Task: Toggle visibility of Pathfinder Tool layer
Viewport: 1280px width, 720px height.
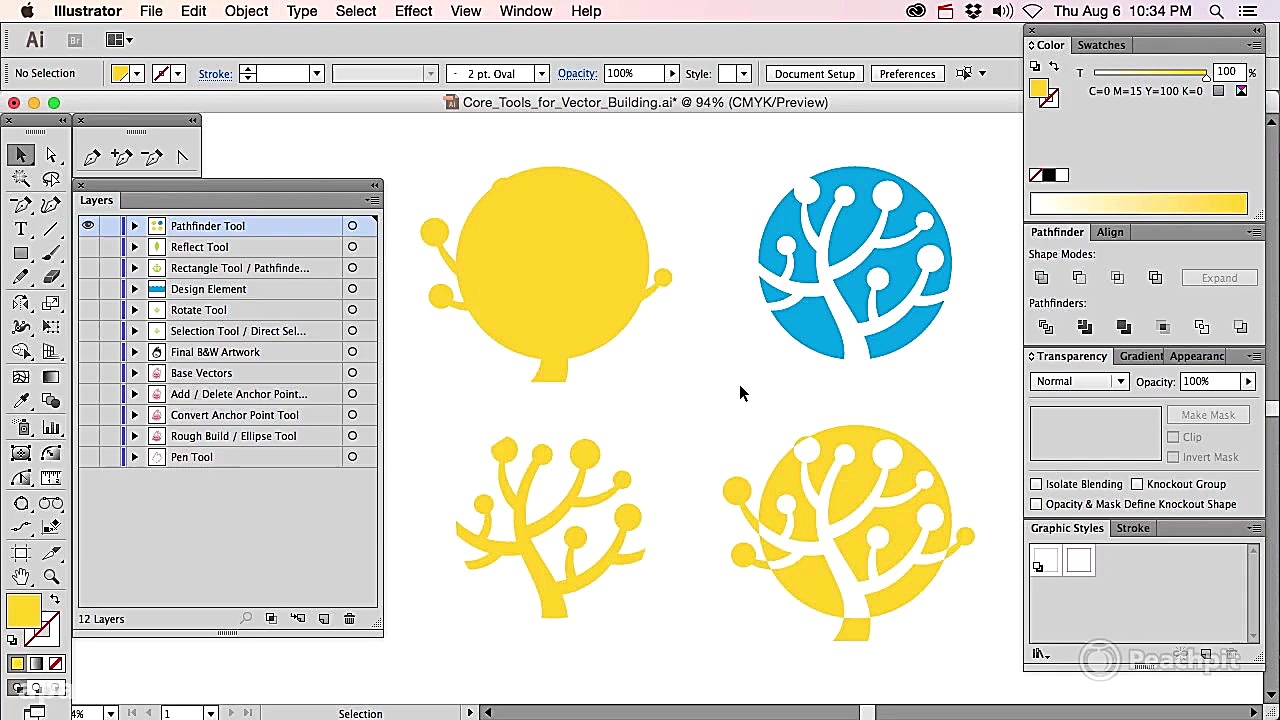Action: (x=88, y=226)
